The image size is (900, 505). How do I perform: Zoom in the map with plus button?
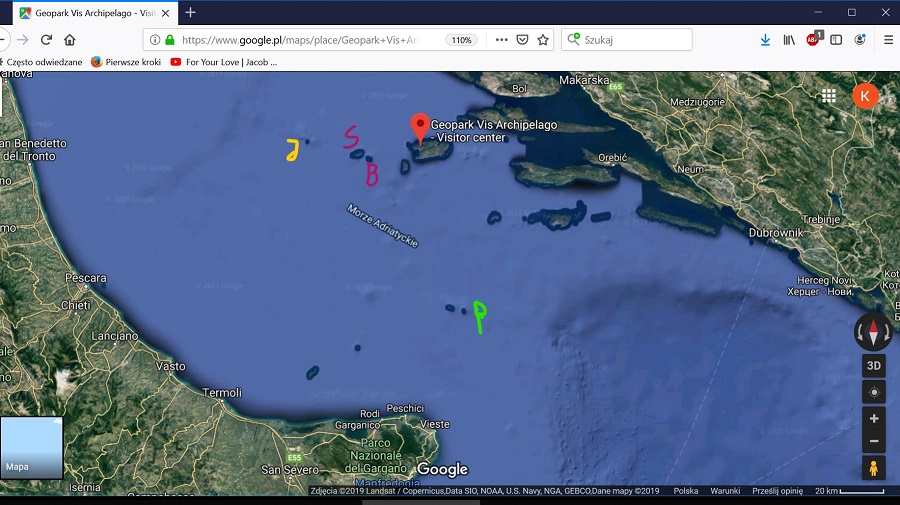[873, 419]
